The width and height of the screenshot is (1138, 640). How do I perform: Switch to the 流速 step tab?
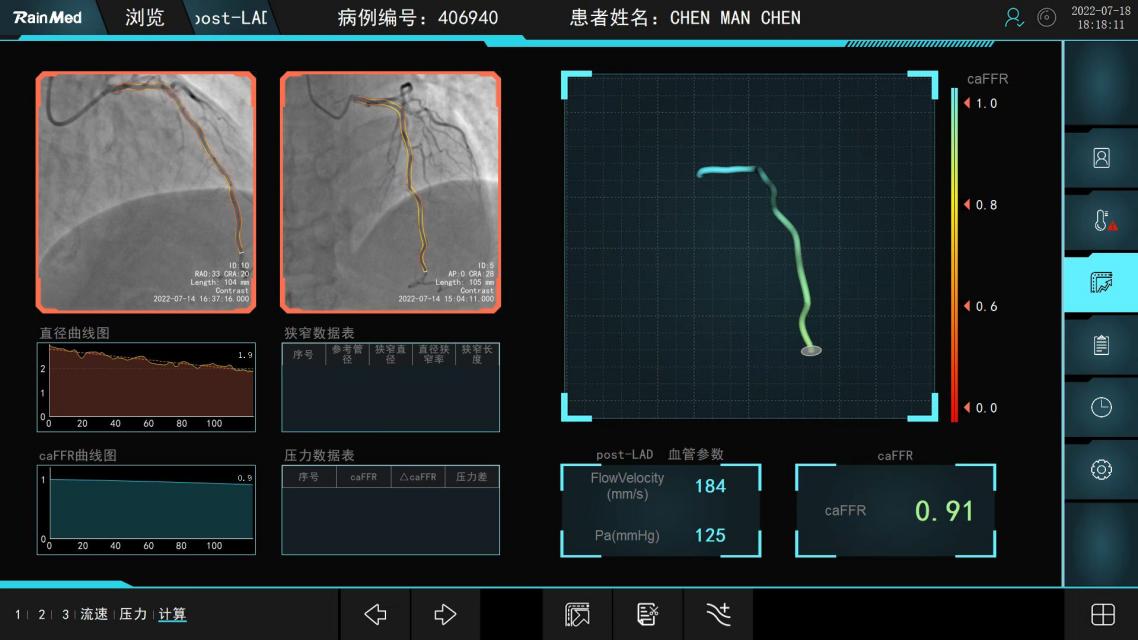click(x=94, y=614)
